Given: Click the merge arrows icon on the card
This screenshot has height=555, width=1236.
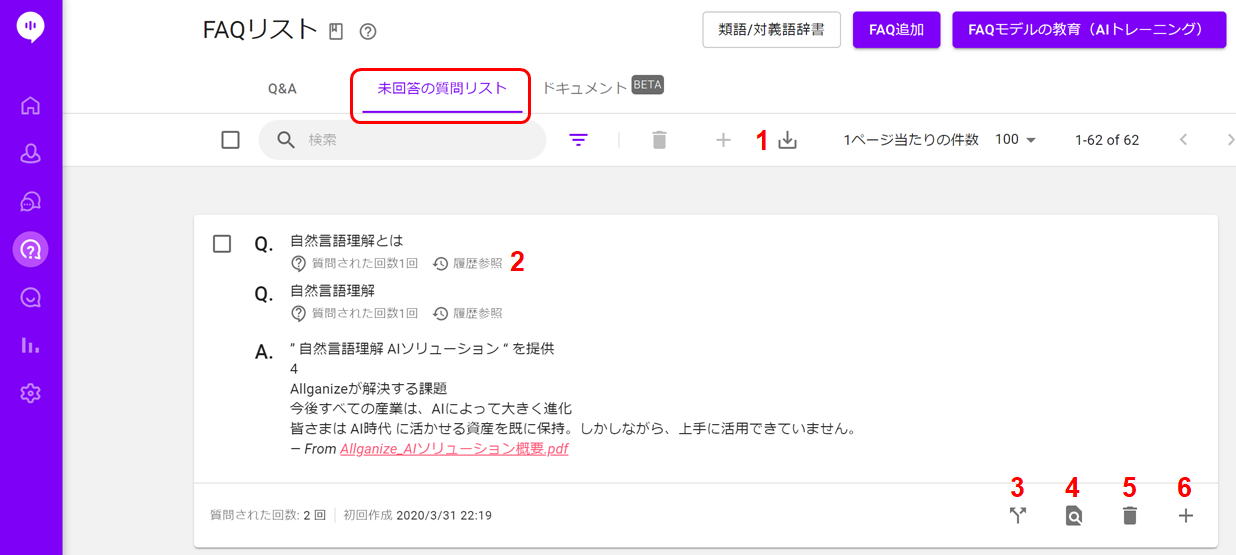Looking at the screenshot, I should pos(1018,516).
